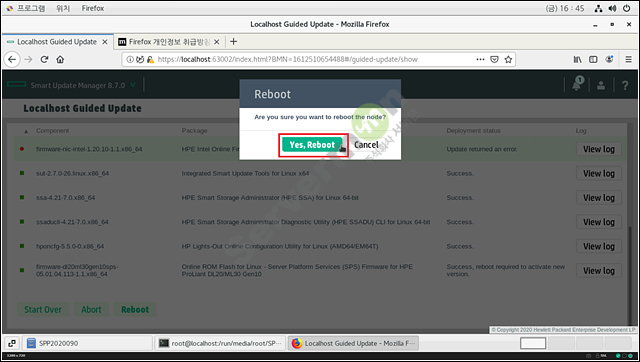Select the first workspace in the switcher
The image size is (640, 362).
533,343
